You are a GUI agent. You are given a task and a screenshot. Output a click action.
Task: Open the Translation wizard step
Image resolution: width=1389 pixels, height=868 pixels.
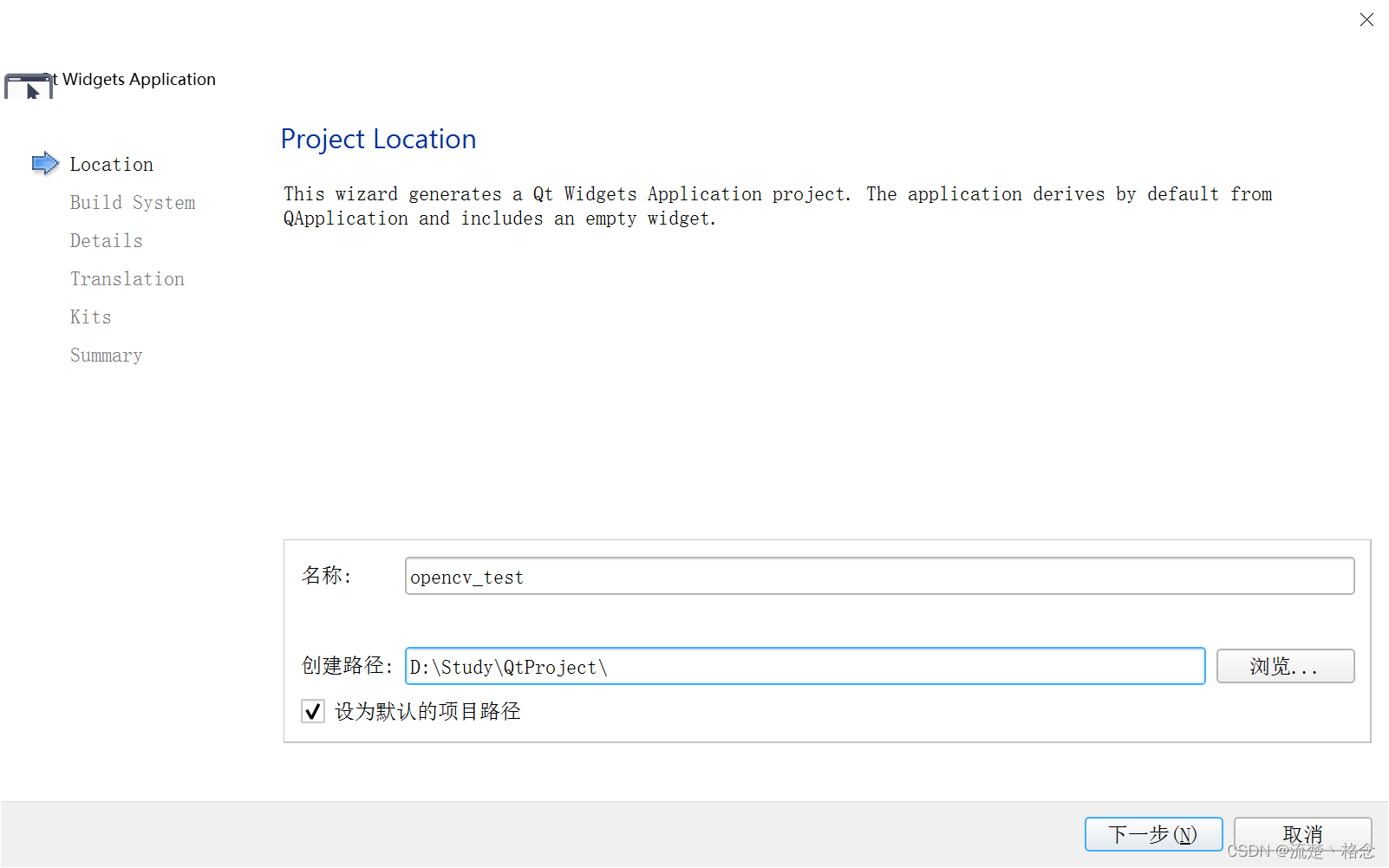point(127,278)
